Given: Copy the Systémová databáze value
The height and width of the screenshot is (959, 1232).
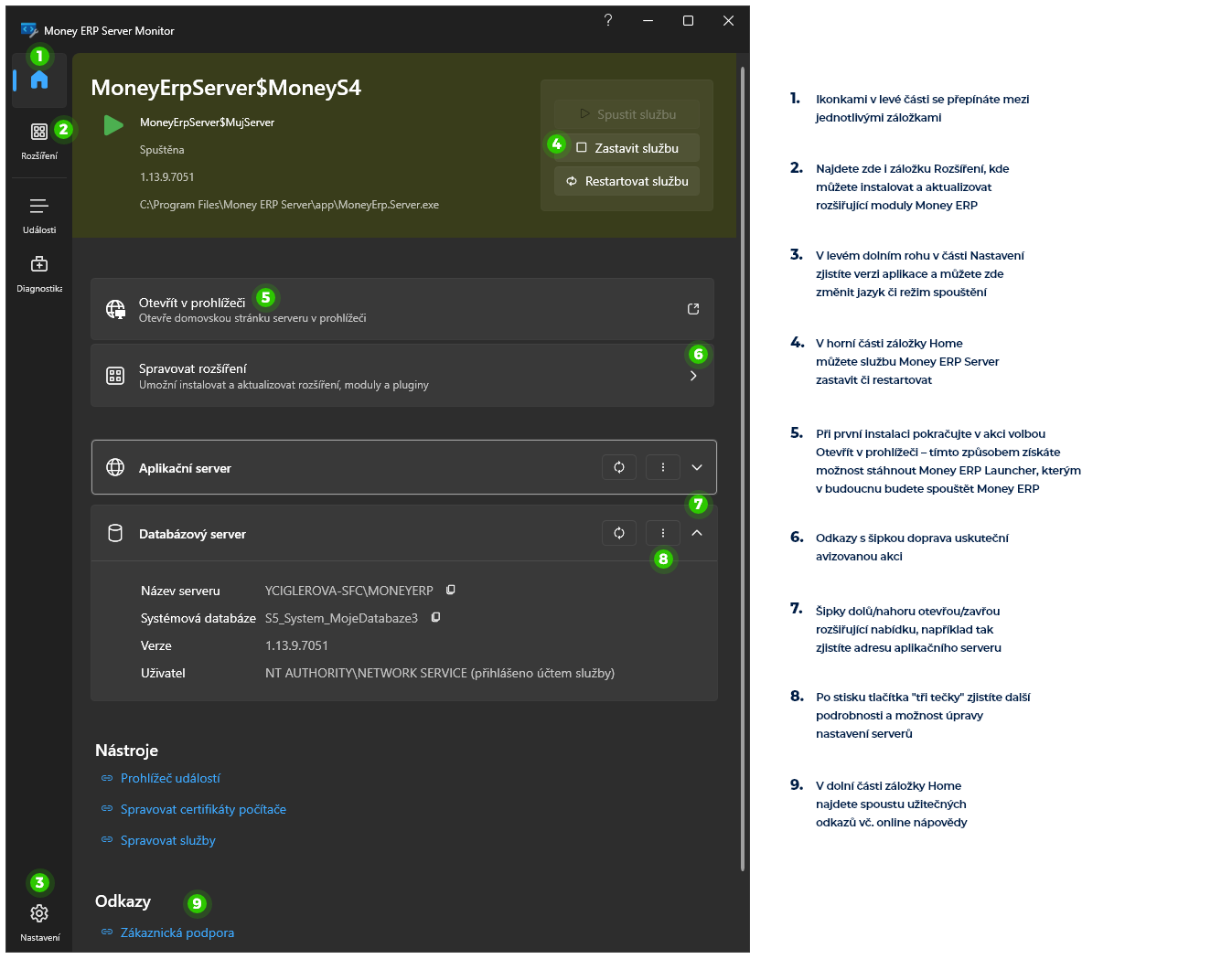Looking at the screenshot, I should (x=435, y=618).
